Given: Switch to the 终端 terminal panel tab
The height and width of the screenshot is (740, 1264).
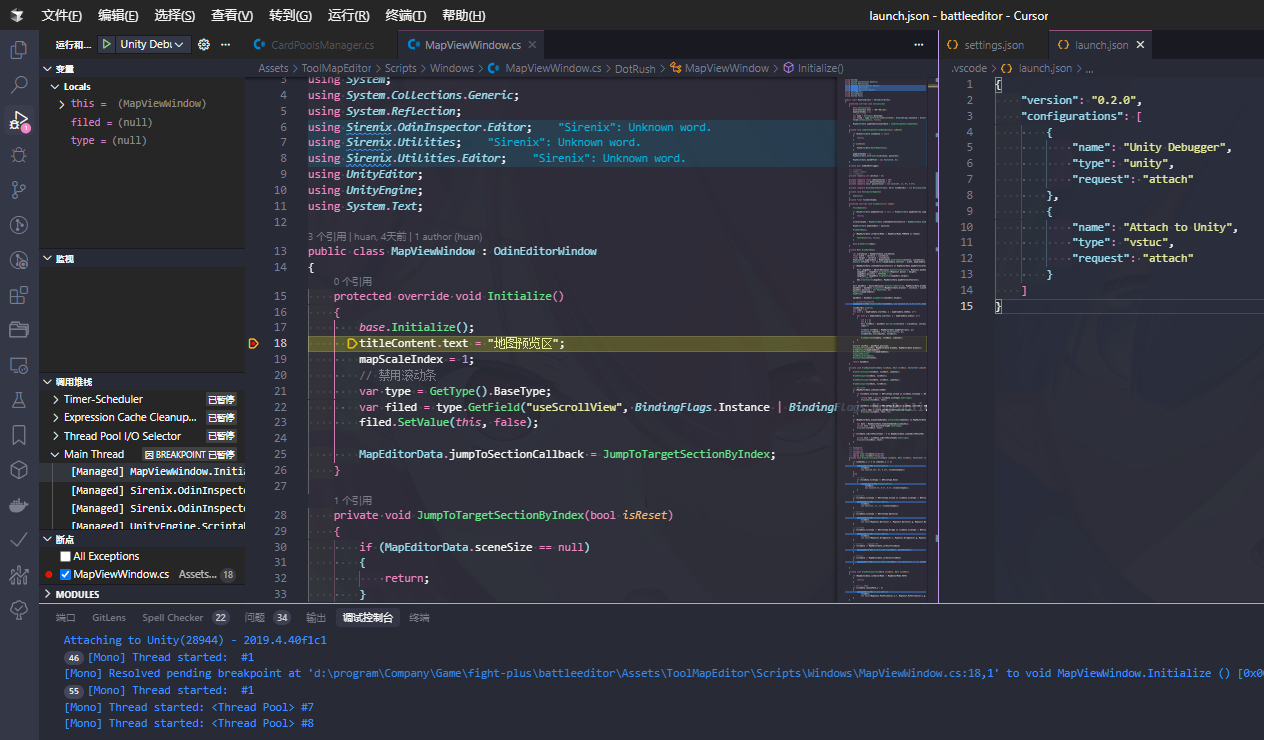Looking at the screenshot, I should point(419,618).
